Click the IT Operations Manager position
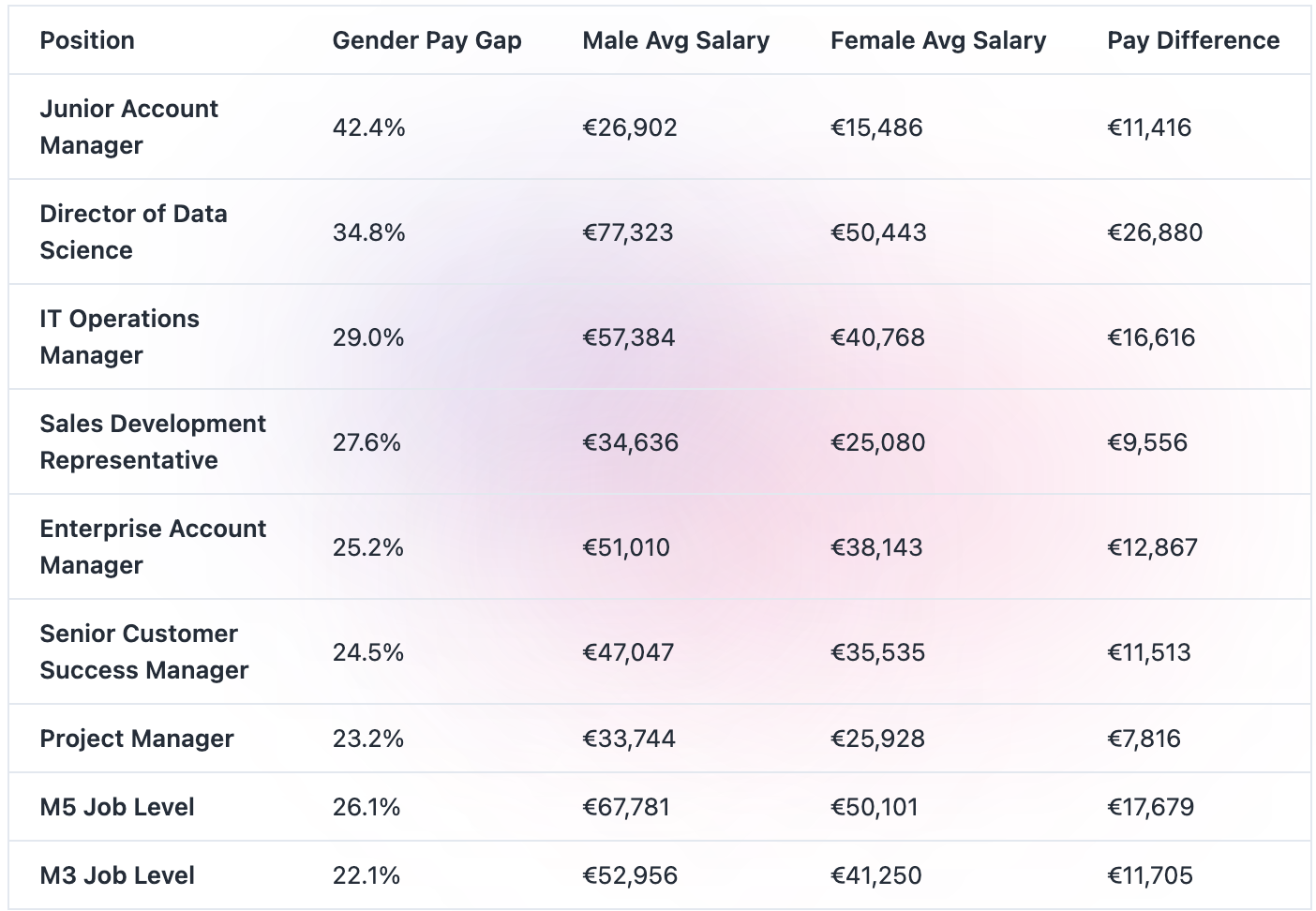This screenshot has height=911, width=1316. [x=119, y=336]
